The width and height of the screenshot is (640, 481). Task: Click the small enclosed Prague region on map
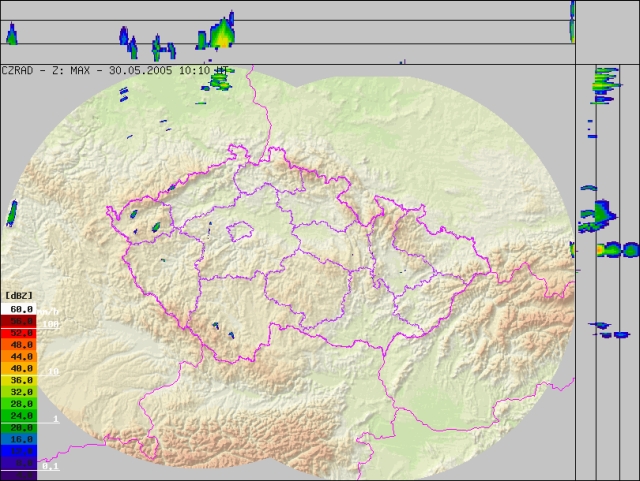pyautogui.click(x=240, y=233)
